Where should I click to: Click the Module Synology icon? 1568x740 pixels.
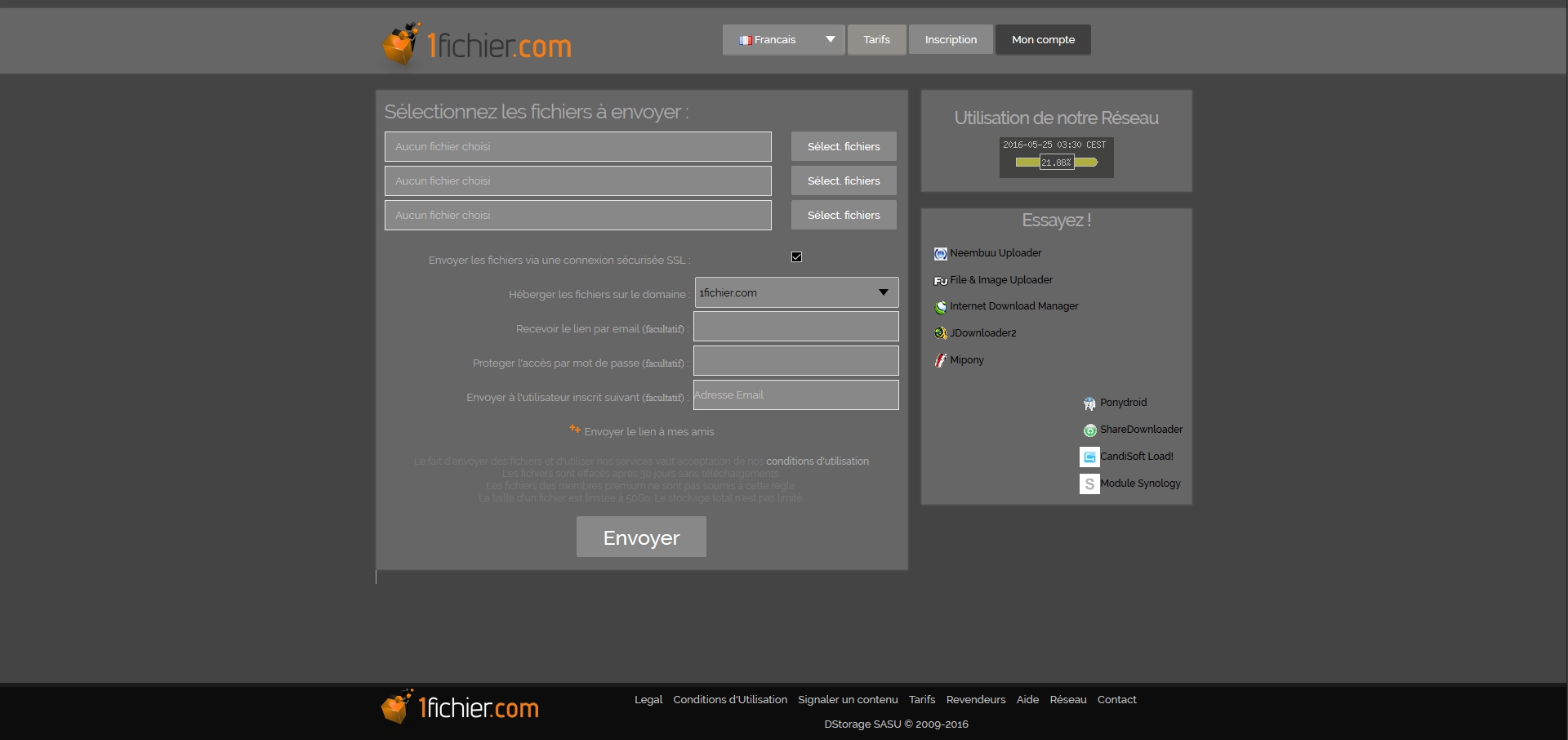pyautogui.click(x=1089, y=484)
